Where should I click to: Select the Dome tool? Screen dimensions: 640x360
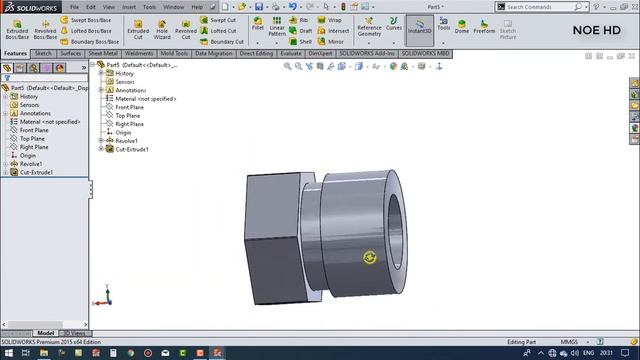point(462,27)
